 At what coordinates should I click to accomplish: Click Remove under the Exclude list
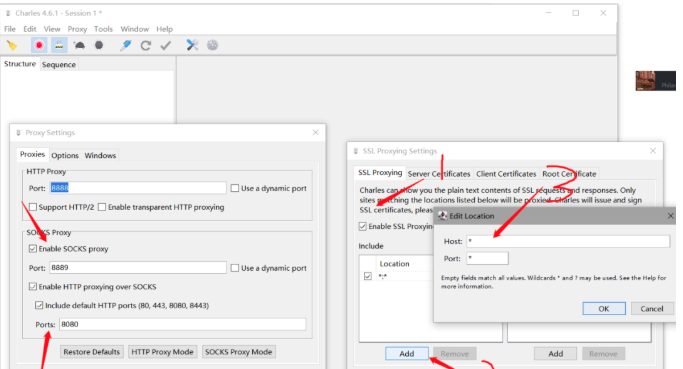pyautogui.click(x=603, y=353)
